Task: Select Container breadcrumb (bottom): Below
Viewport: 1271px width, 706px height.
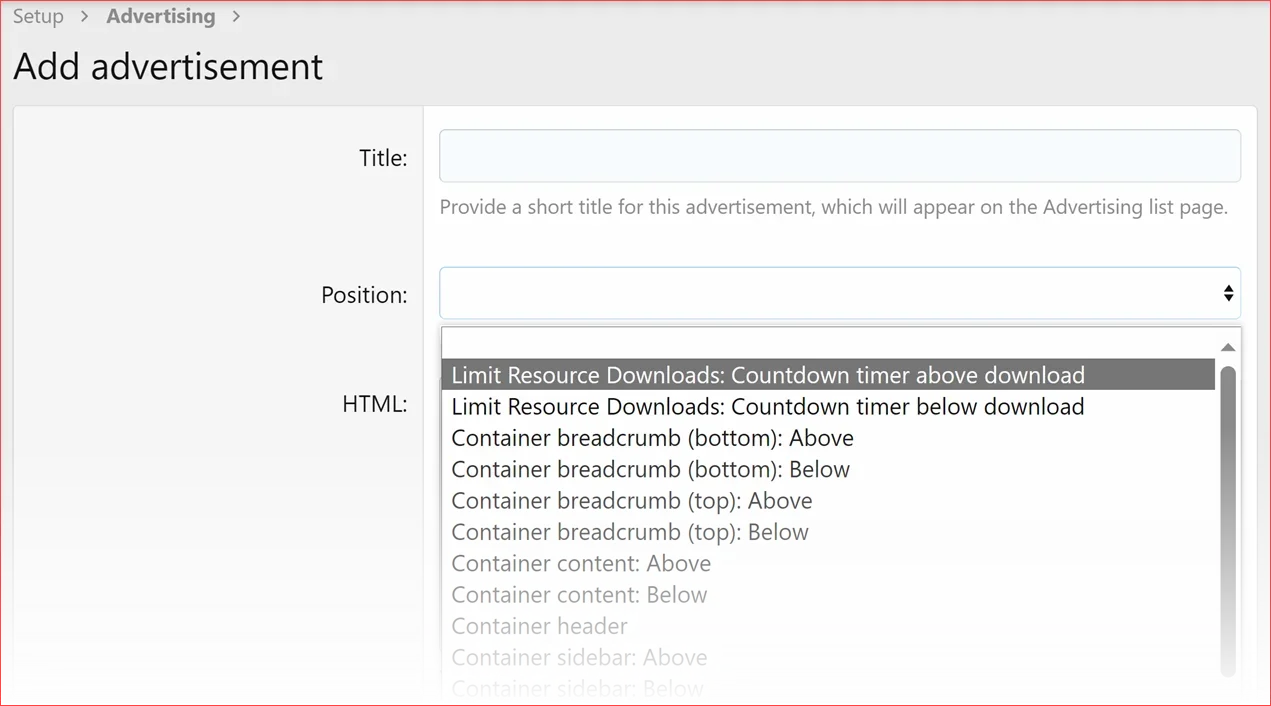Action: (650, 469)
